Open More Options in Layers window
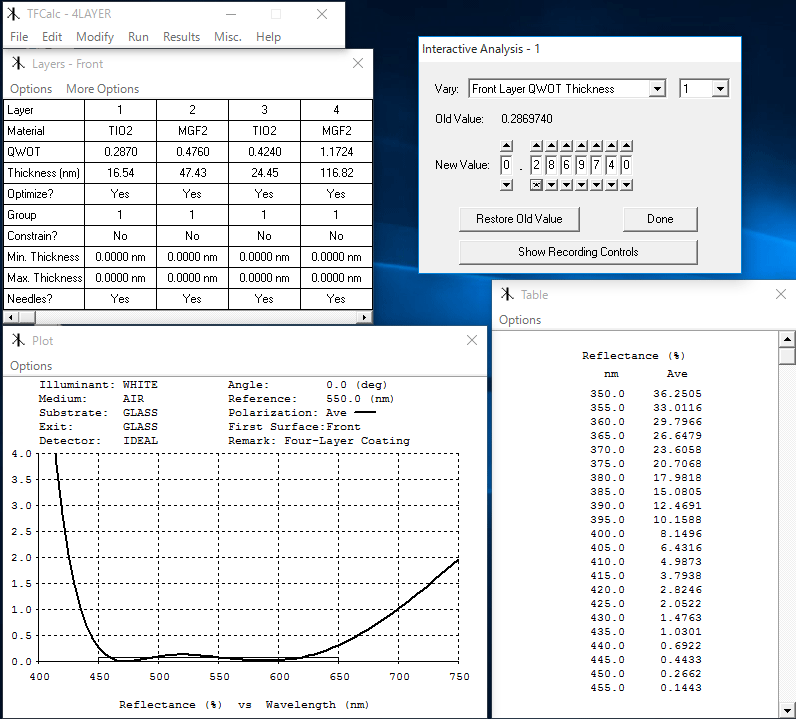The width and height of the screenshot is (796, 719). pyautogui.click(x=102, y=89)
